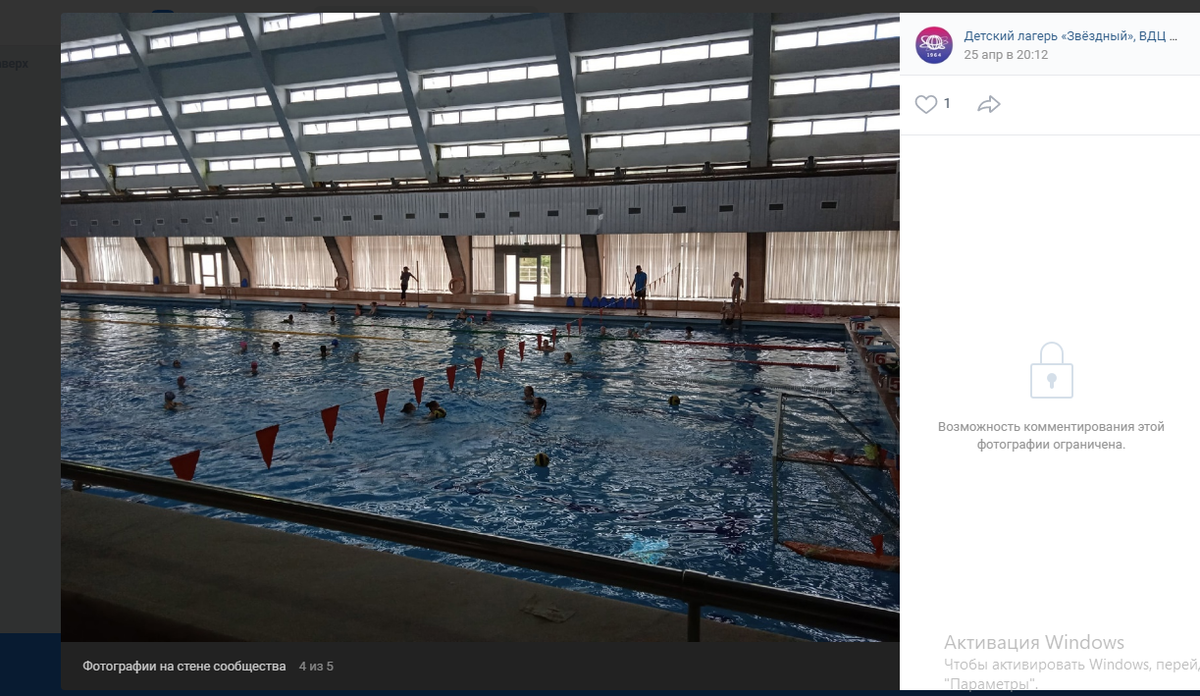Screen dimensions: 1200x696
Task: Show who liked via the count 1
Action: (x=947, y=104)
